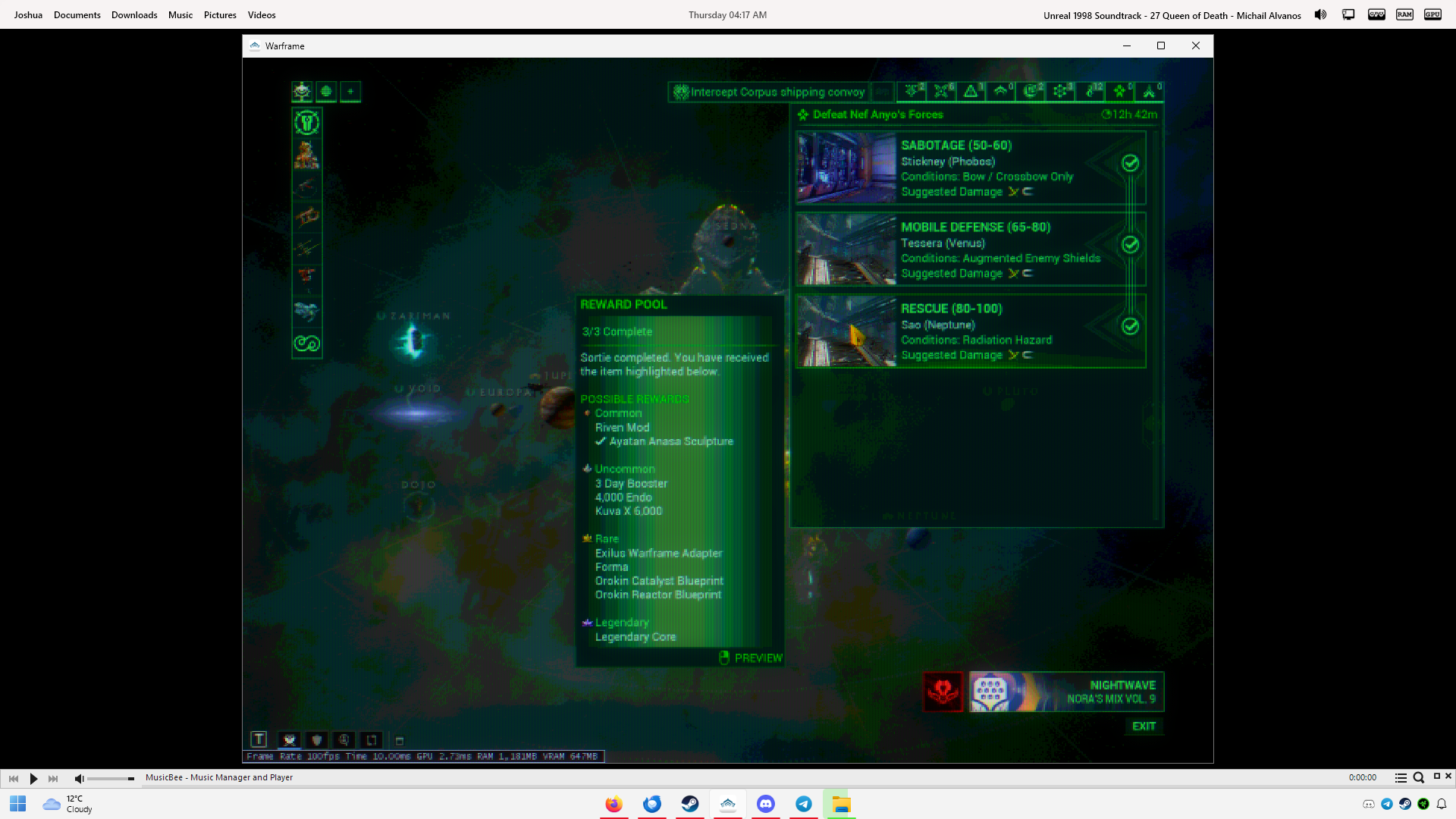Click MusicBee next track button

pyautogui.click(x=53, y=778)
